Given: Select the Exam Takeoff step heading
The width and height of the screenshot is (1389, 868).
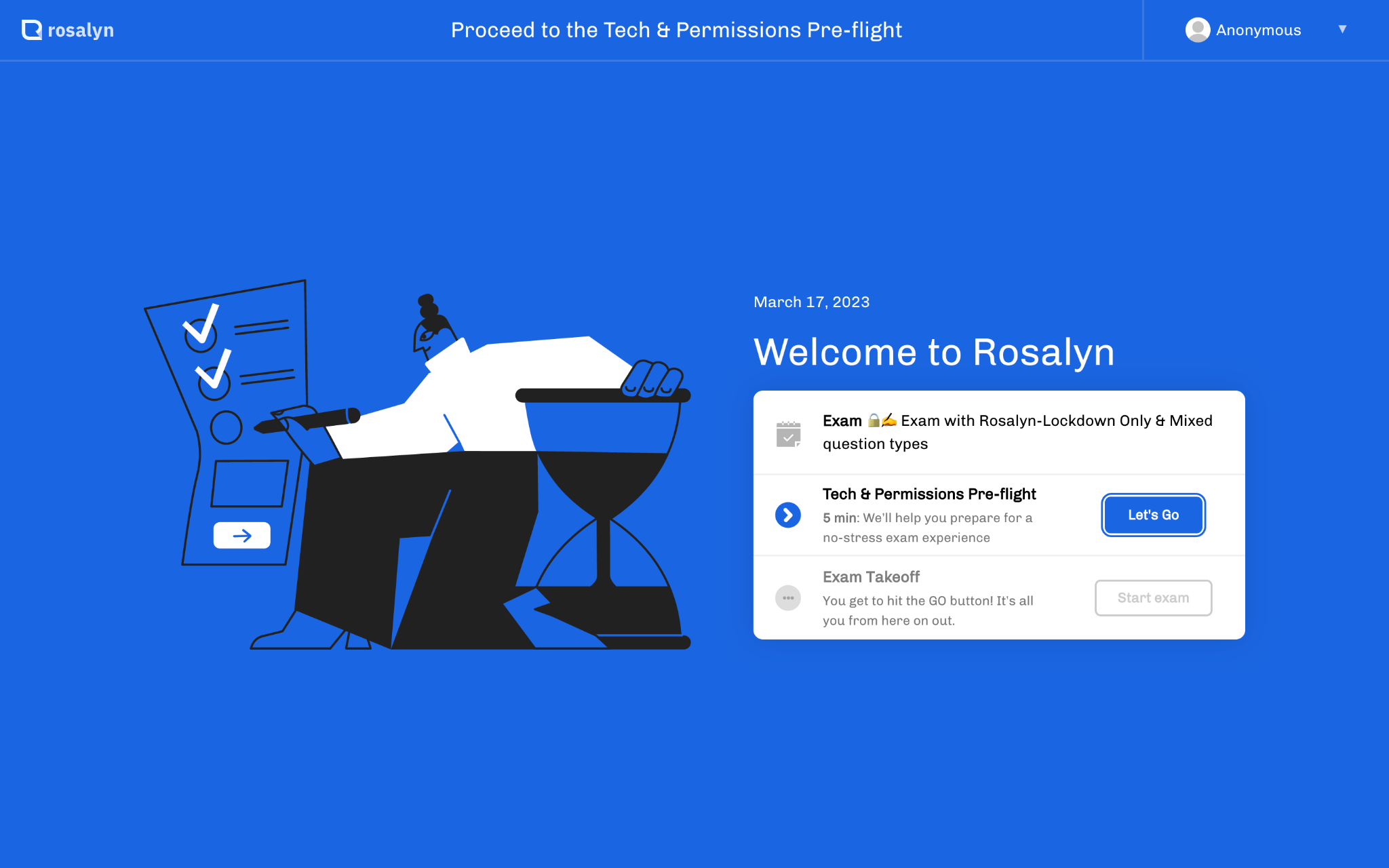Looking at the screenshot, I should (x=871, y=577).
